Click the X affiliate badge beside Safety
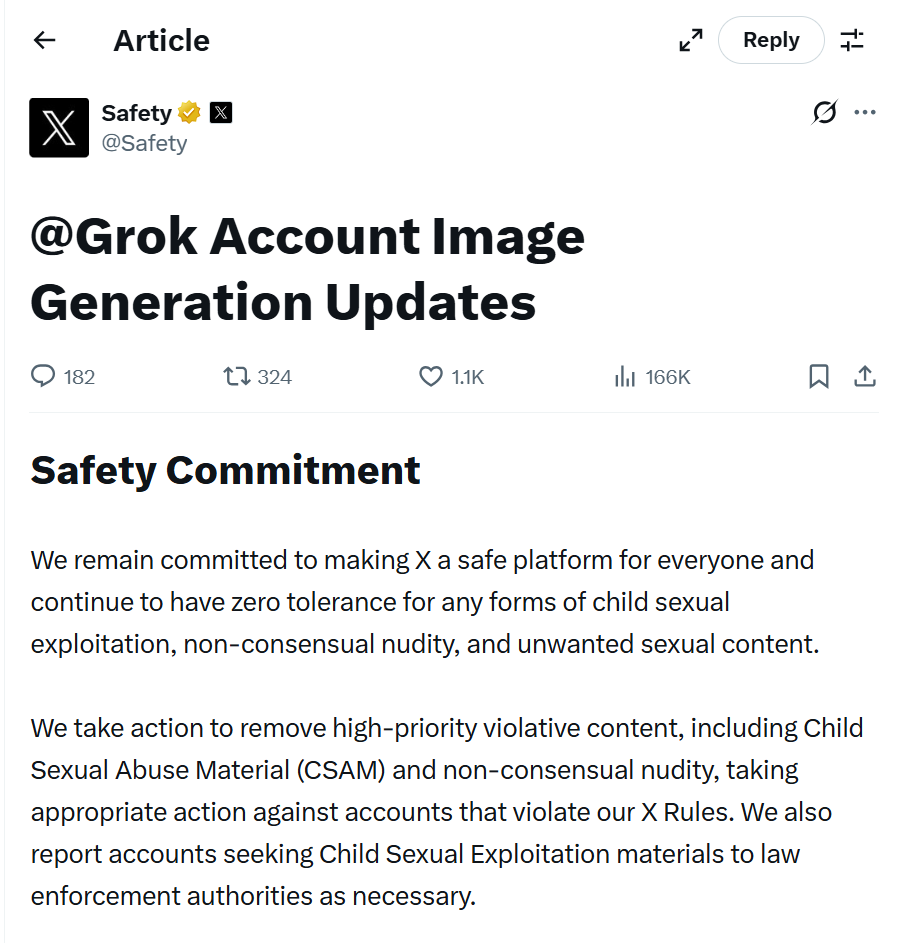901x943 pixels. coord(221,113)
